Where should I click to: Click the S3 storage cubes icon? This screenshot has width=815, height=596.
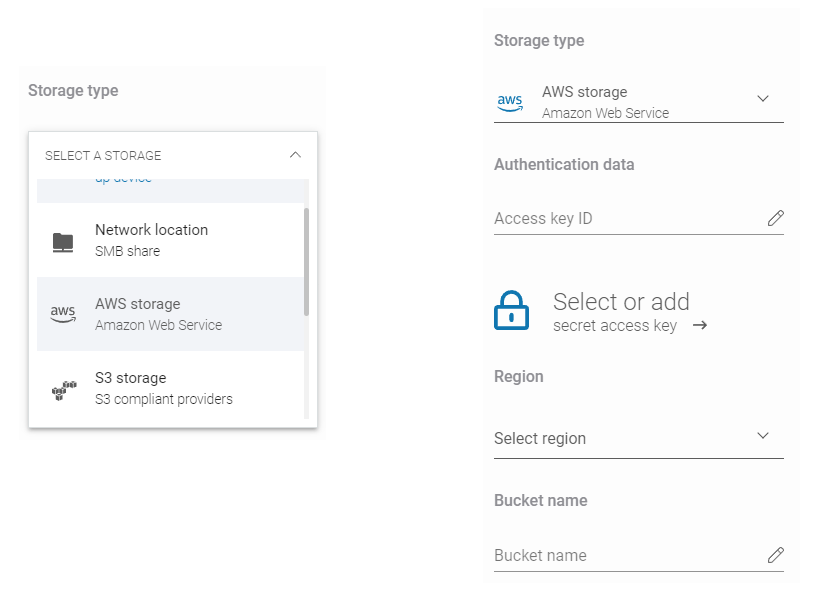click(x=63, y=389)
